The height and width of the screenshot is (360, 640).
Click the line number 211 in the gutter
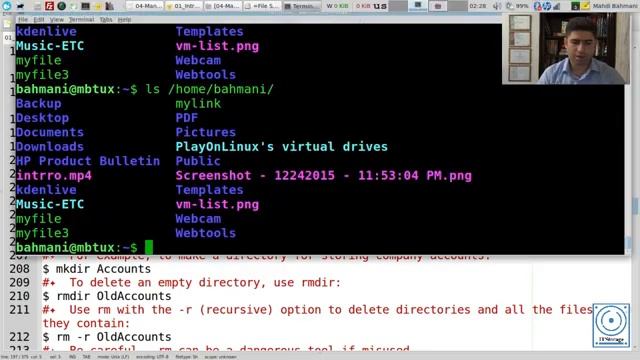(x=19, y=310)
